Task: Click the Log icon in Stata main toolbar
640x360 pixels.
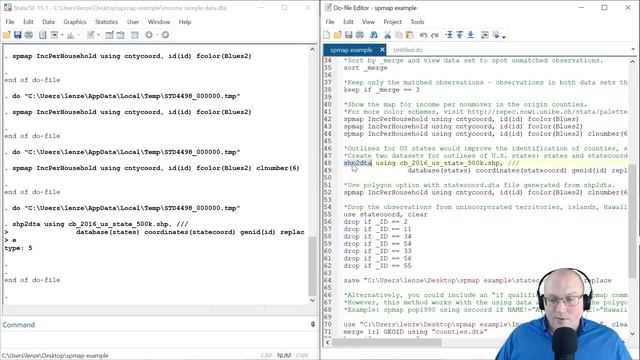Action: coord(42,35)
